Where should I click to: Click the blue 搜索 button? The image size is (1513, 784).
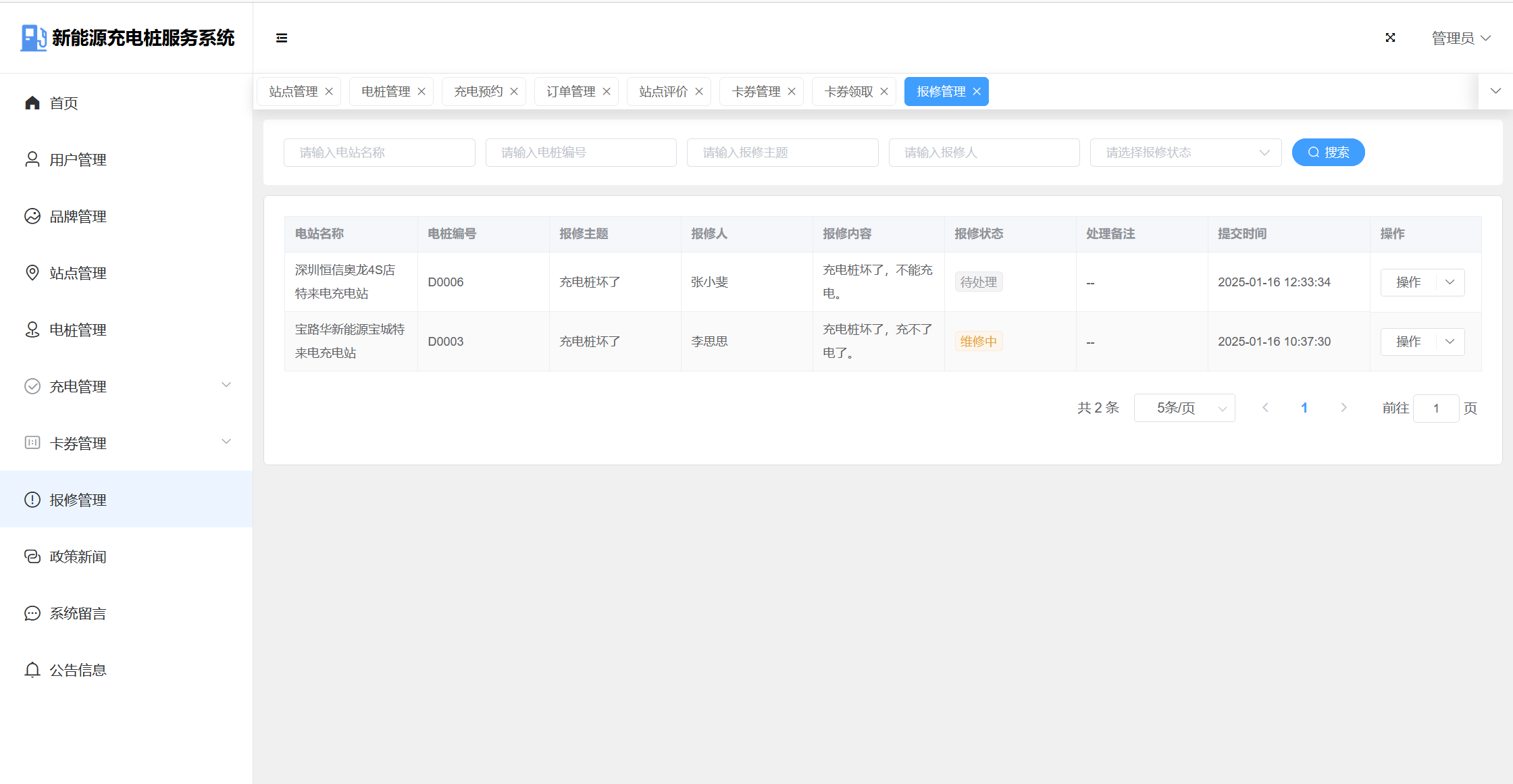coord(1328,153)
